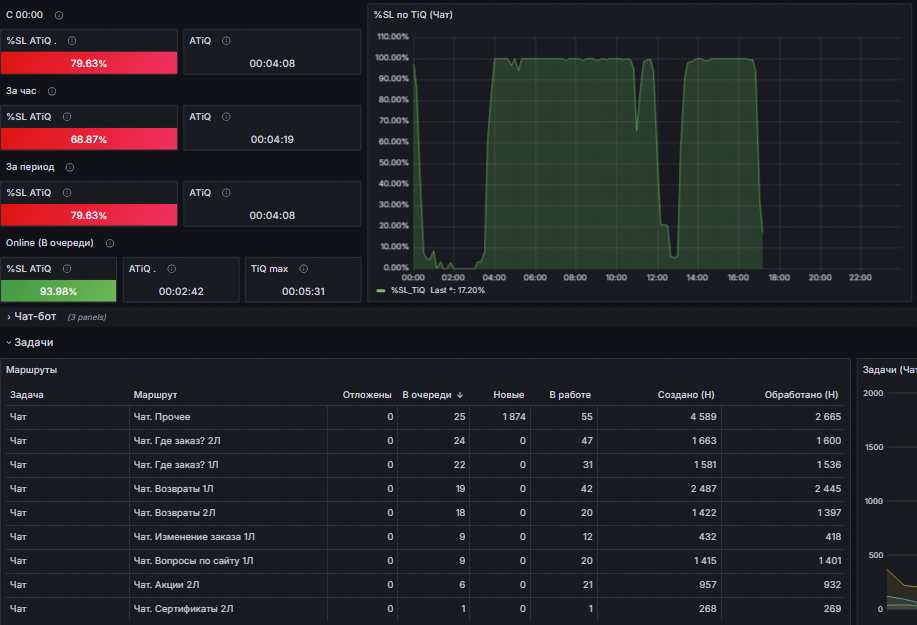Click info icon on Online %SL ATiQ panel
Image resolution: width=917 pixels, height=625 pixels.
67,269
